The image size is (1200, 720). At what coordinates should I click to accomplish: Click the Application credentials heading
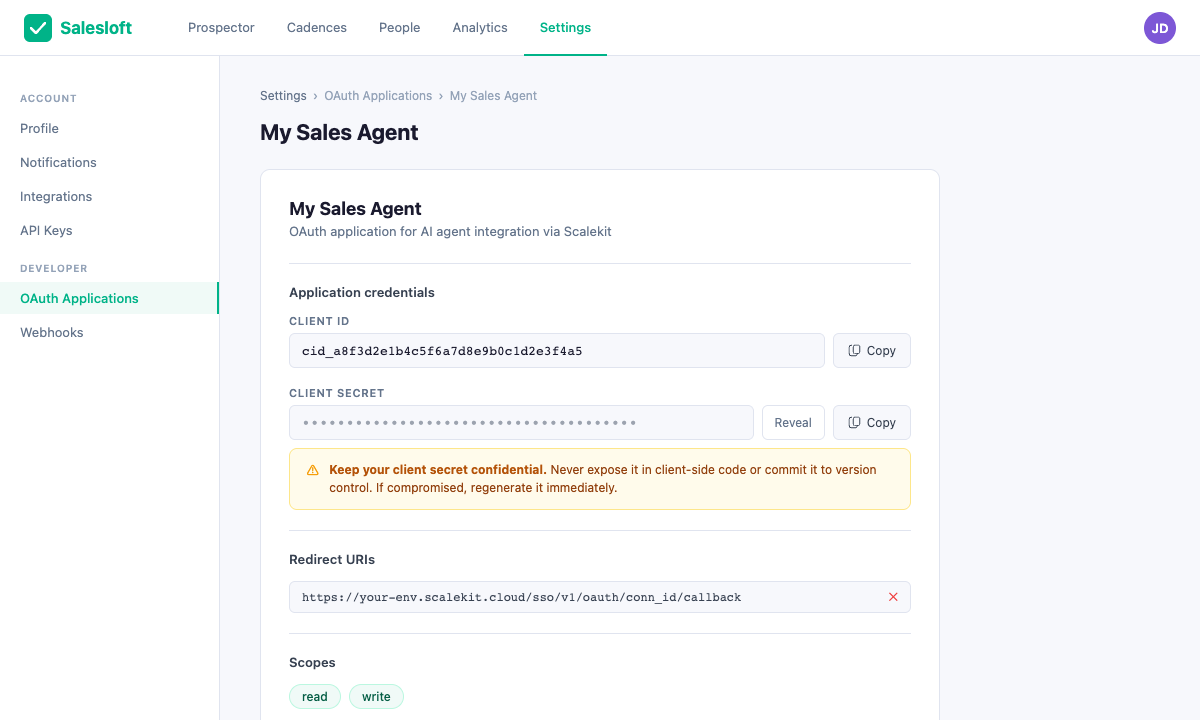click(362, 293)
